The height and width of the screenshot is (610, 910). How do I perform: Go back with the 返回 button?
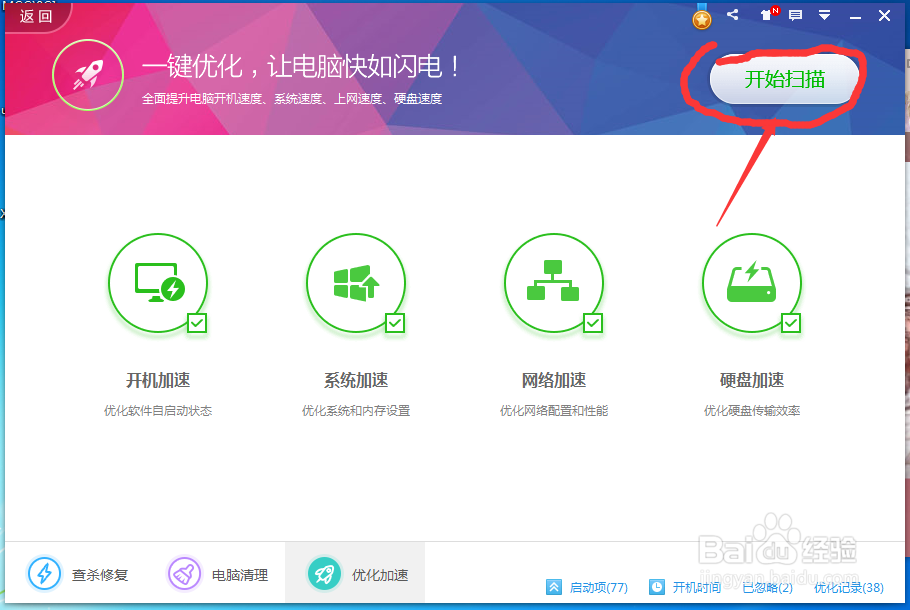pyautogui.click(x=36, y=16)
